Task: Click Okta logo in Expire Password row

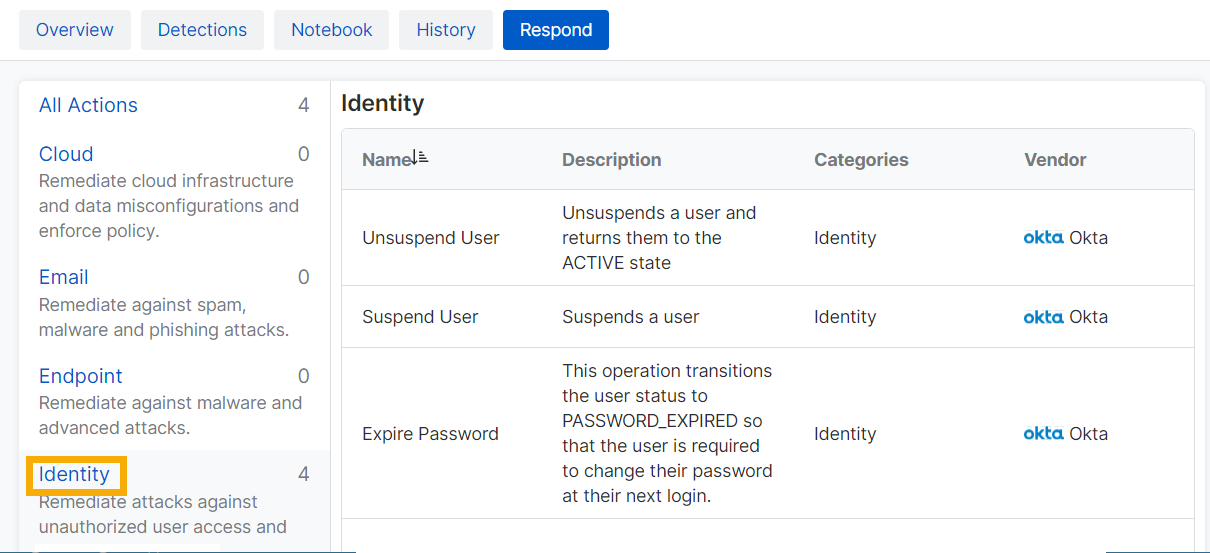Action: coord(1043,434)
